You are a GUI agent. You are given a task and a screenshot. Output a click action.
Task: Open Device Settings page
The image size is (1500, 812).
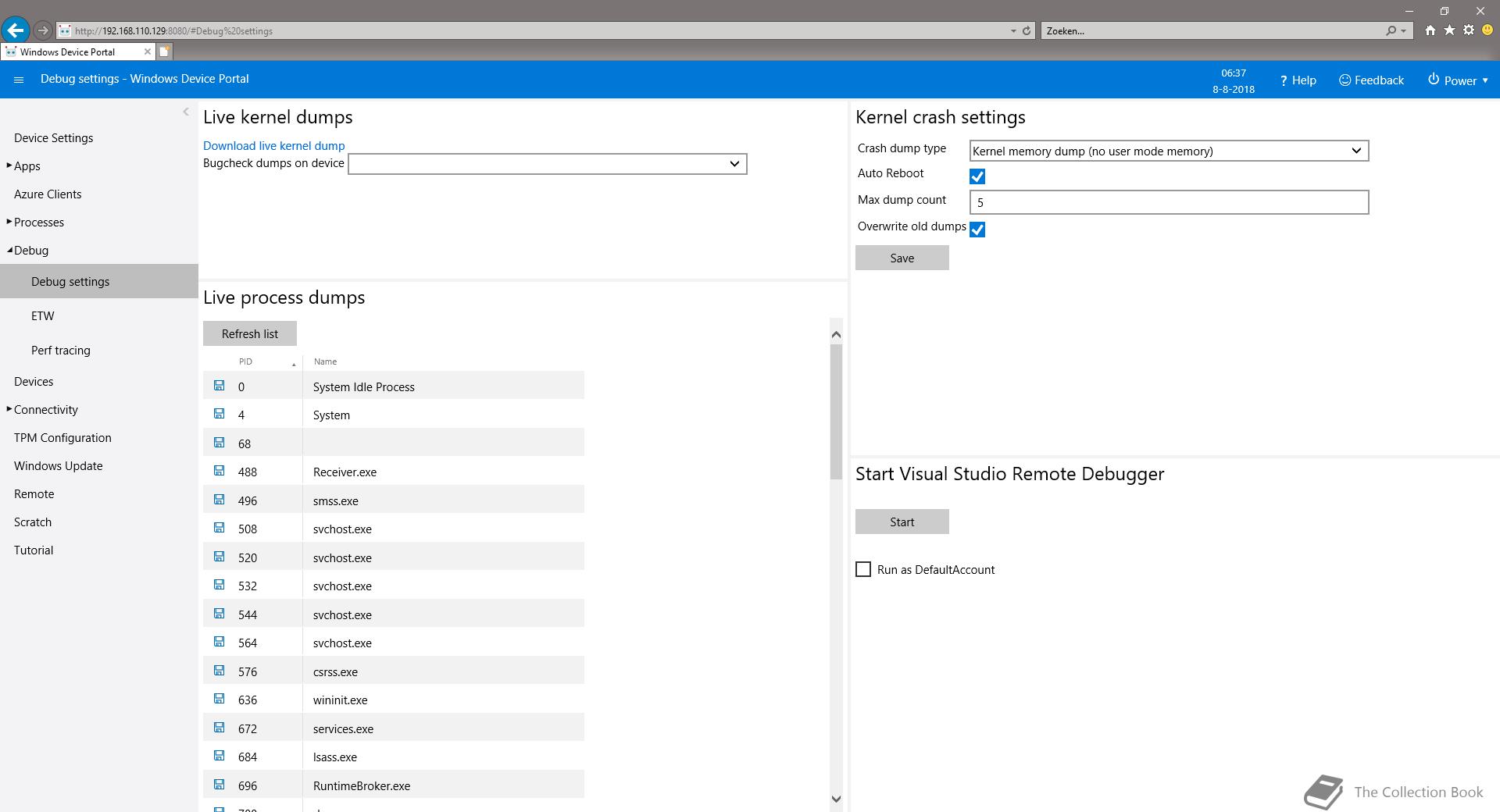53,138
